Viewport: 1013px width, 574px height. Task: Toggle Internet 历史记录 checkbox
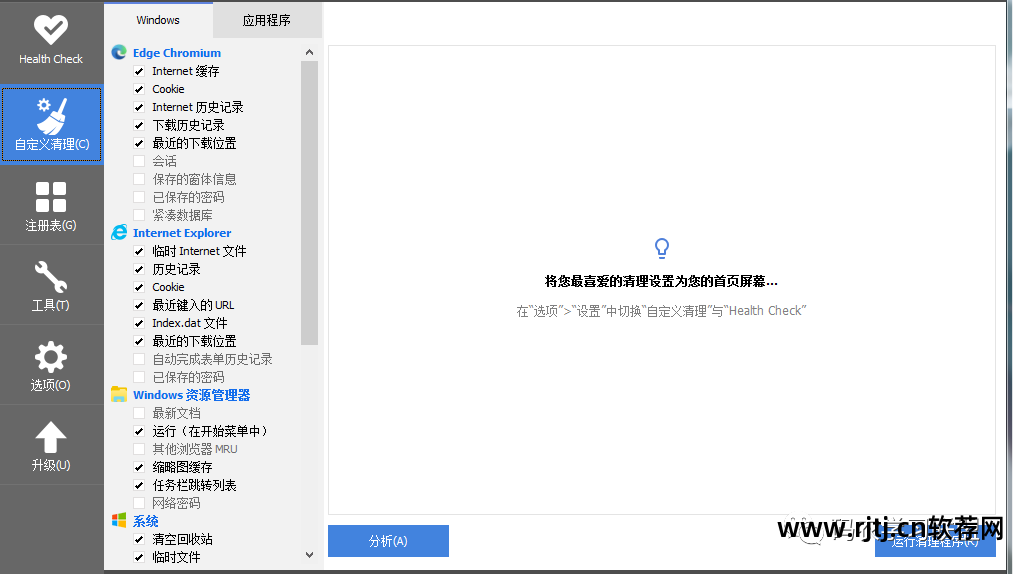point(139,107)
